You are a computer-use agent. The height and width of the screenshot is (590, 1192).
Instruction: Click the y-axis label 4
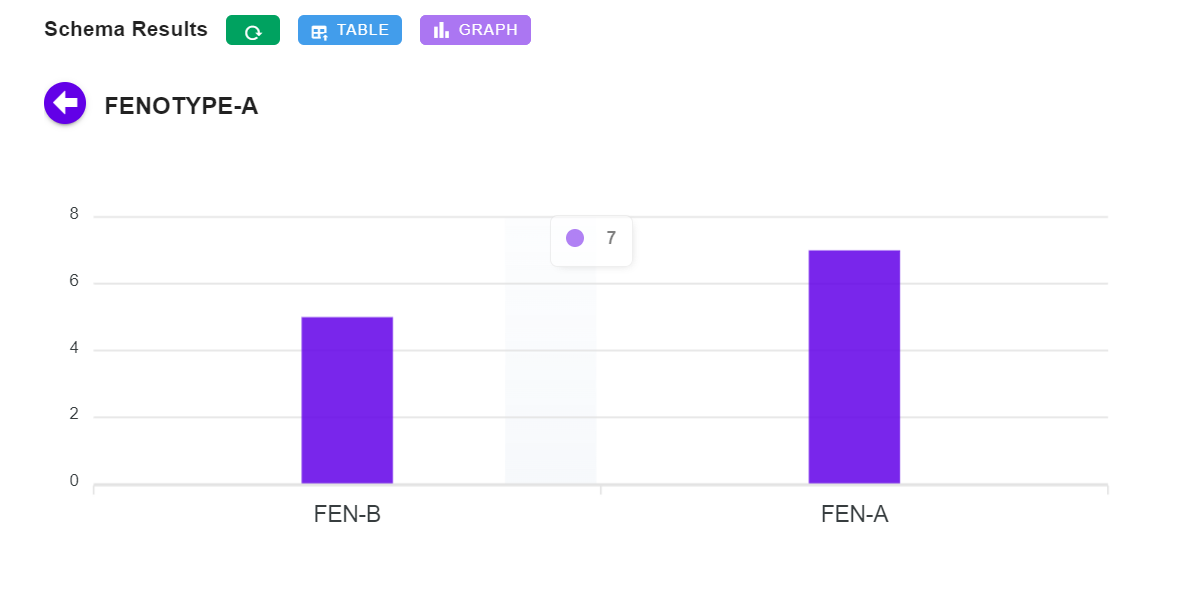pyautogui.click(x=74, y=348)
